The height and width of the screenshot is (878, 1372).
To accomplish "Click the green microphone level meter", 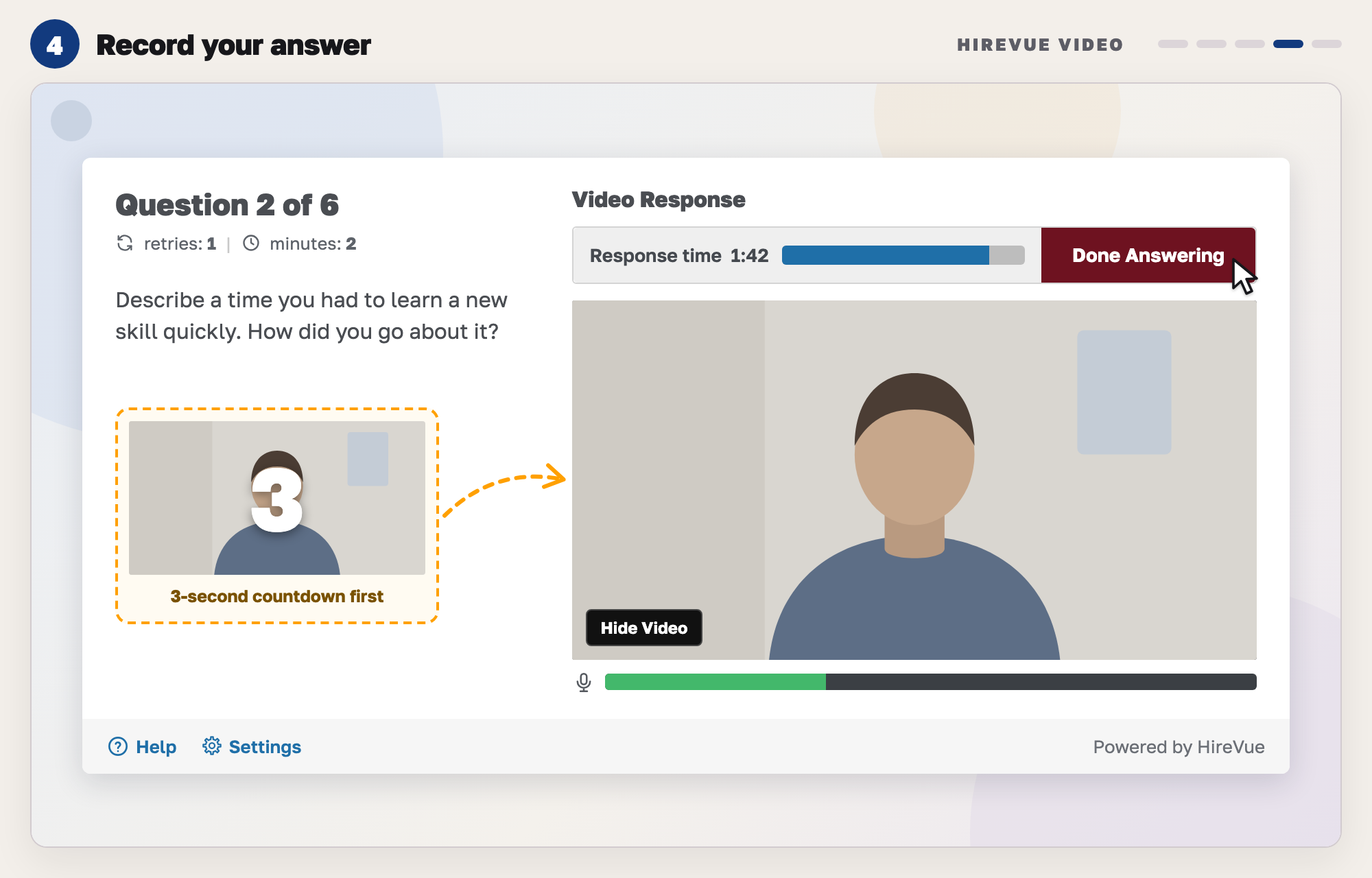I will click(931, 682).
